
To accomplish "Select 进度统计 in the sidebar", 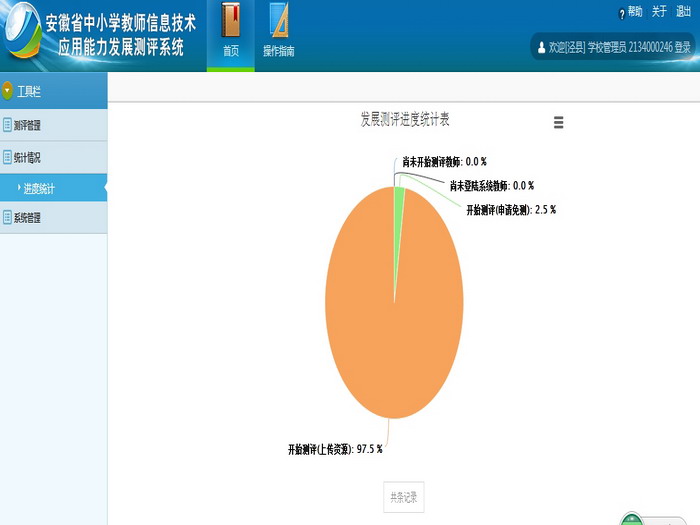I will 40,188.
